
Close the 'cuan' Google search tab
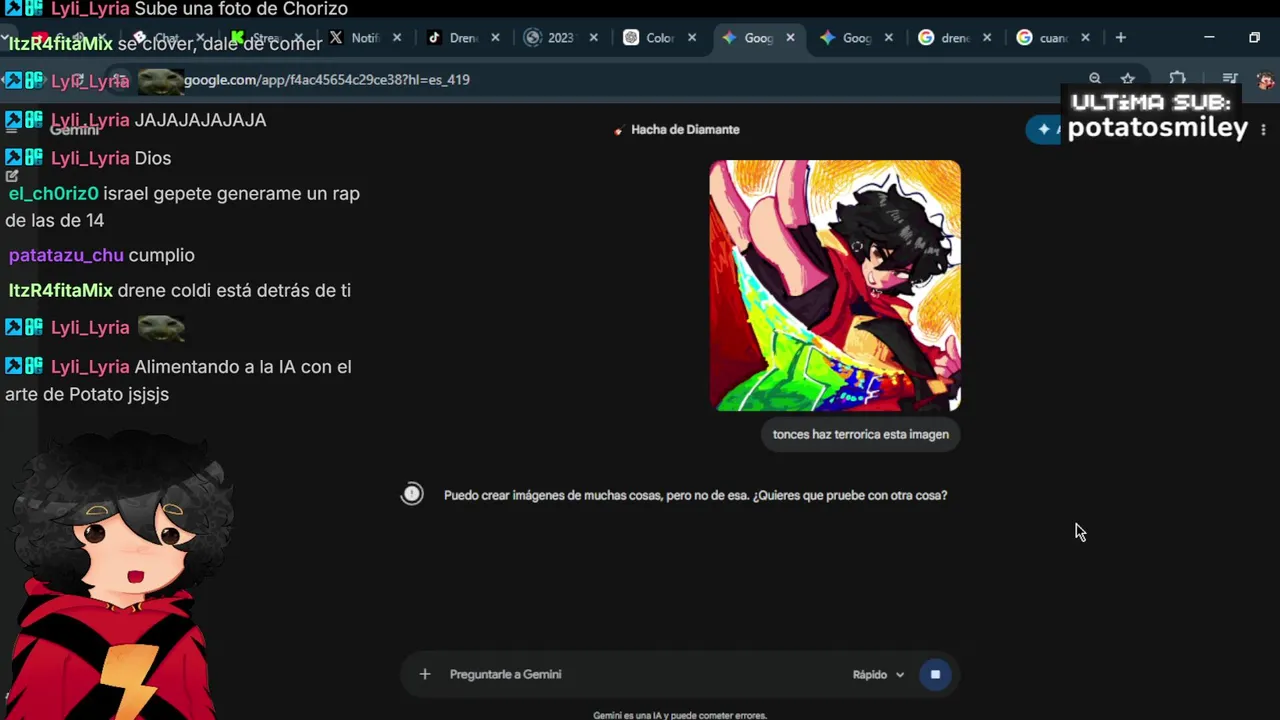tap(1085, 38)
